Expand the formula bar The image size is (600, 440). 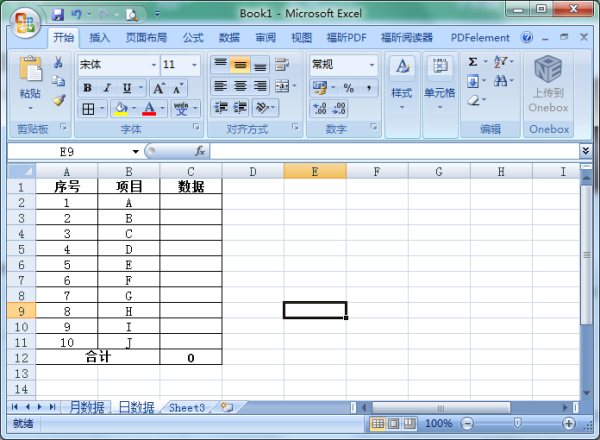(x=585, y=151)
